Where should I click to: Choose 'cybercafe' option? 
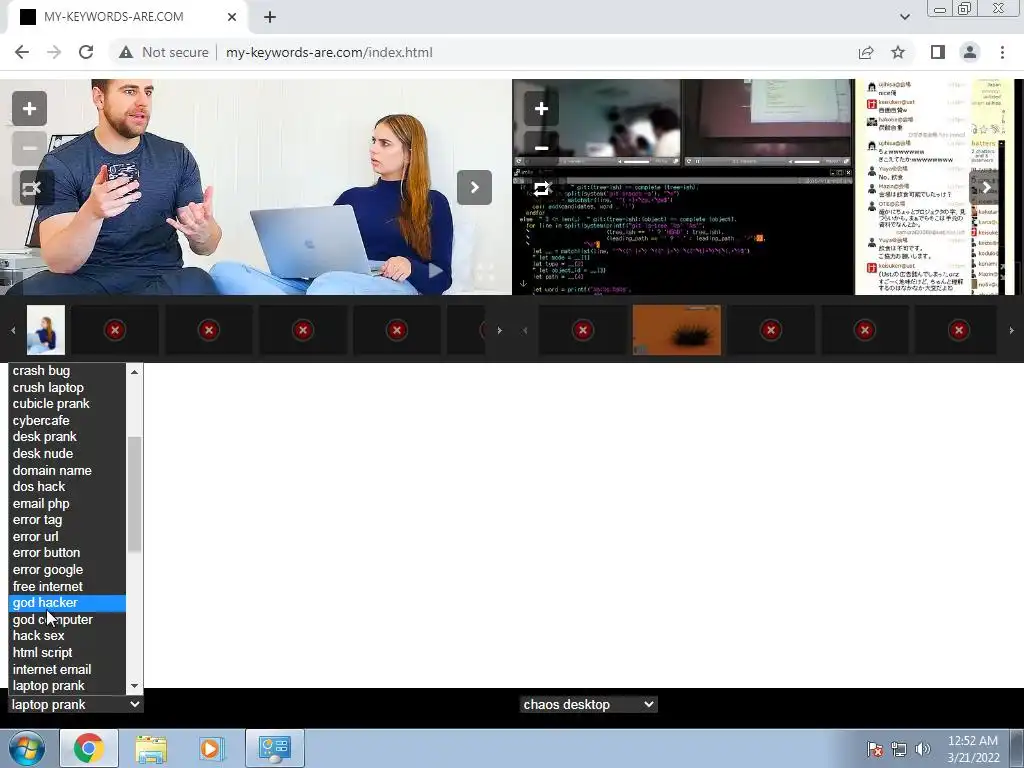(x=67, y=421)
